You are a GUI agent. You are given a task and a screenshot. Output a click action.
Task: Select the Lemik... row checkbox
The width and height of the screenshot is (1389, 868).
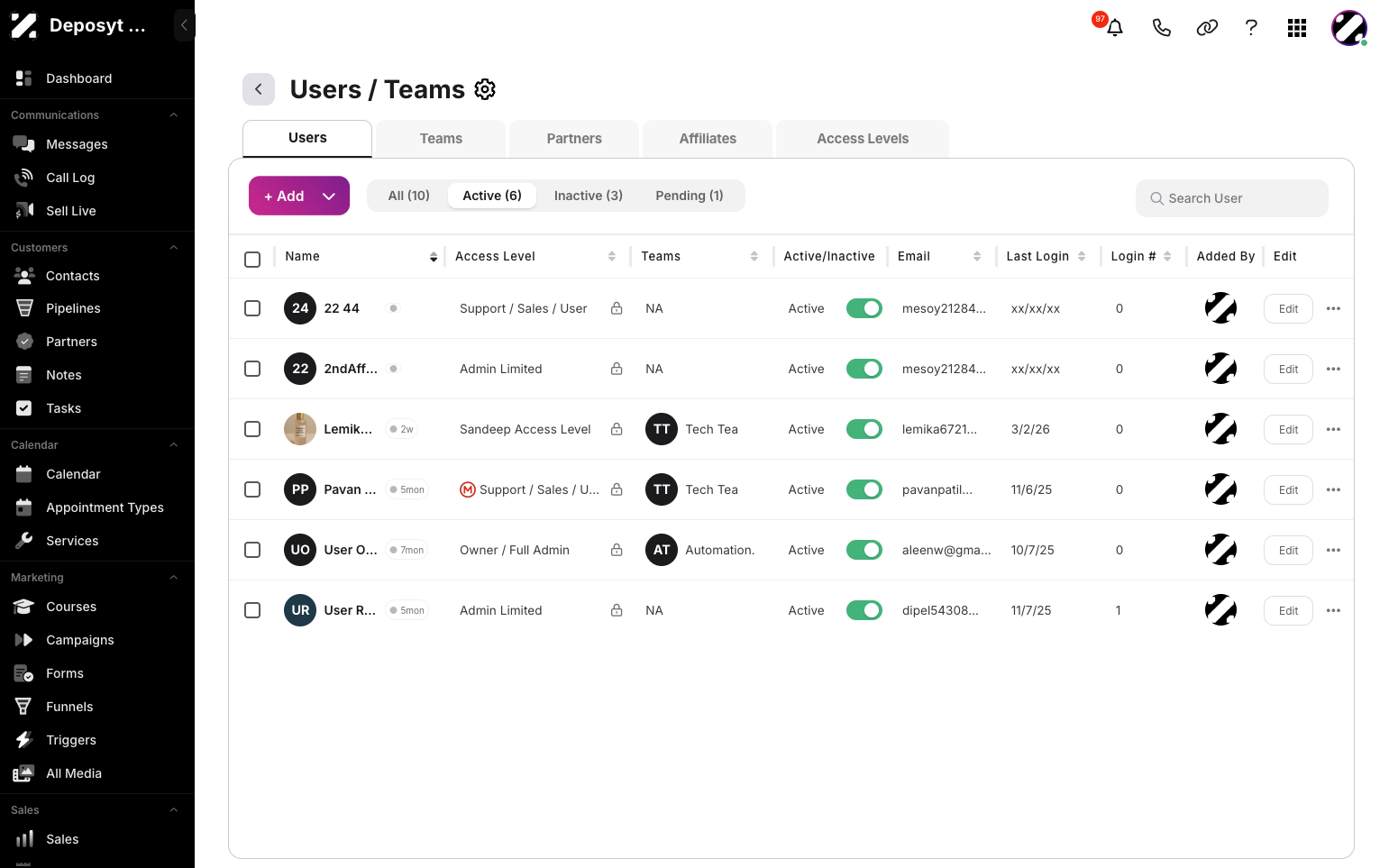click(x=252, y=429)
